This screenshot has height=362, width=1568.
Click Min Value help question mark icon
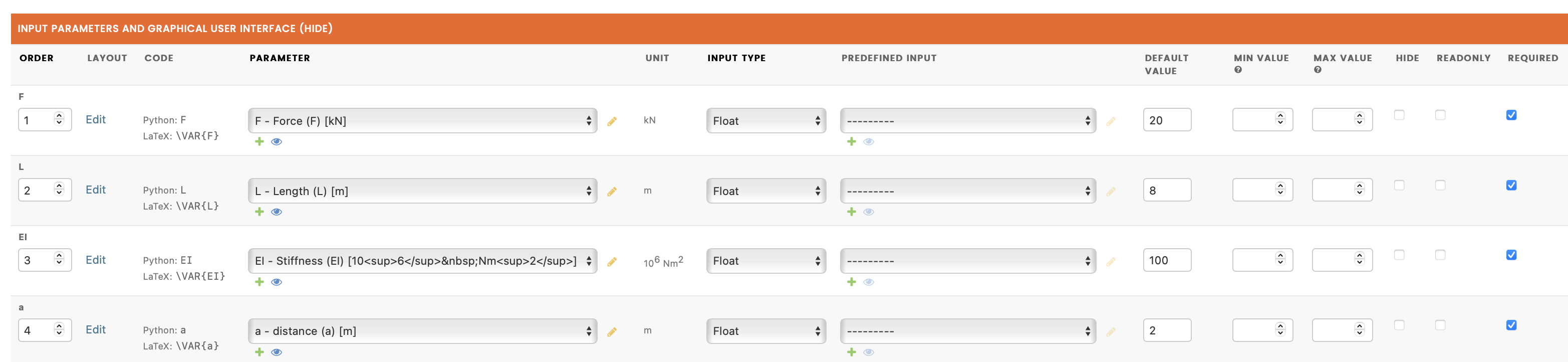point(1238,70)
